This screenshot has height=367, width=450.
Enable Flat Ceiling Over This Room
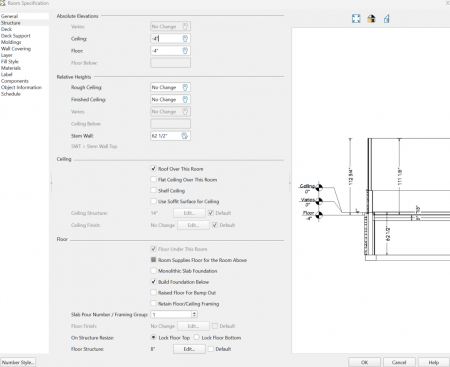153,179
